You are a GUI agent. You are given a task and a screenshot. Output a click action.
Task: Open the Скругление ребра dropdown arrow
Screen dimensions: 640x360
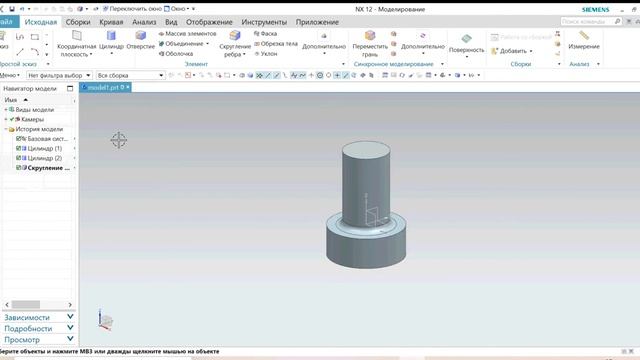244,54
